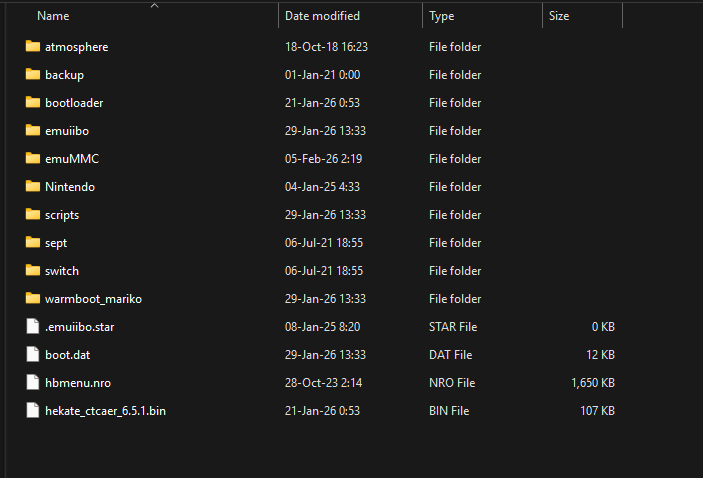
Task: Select the switch folder name
Action: click(62, 271)
